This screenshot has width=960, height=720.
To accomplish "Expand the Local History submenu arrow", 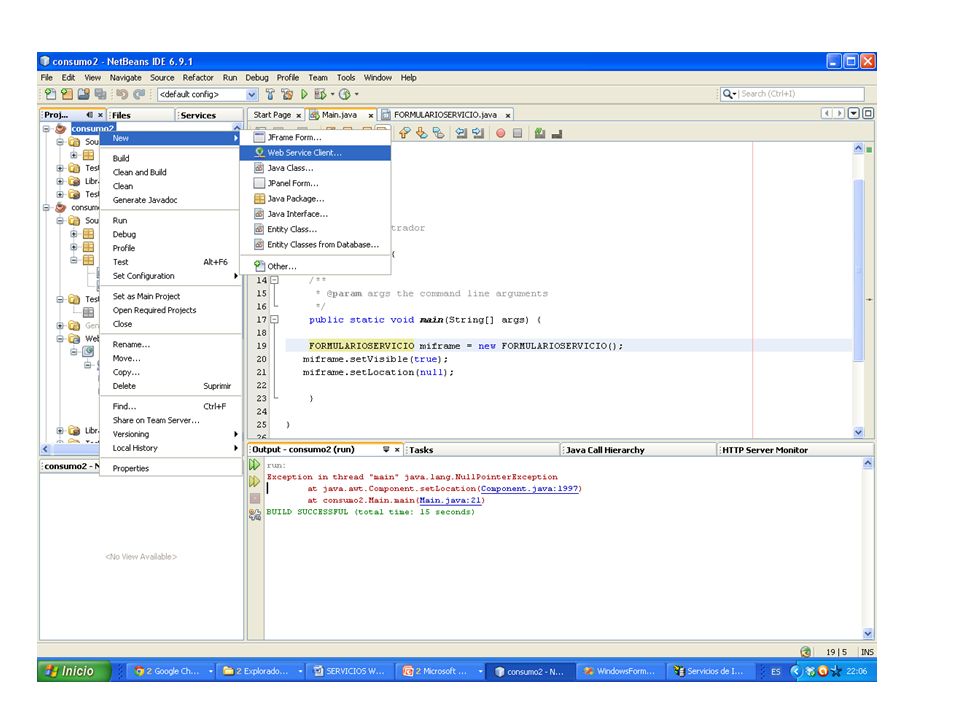I will pyautogui.click(x=235, y=448).
